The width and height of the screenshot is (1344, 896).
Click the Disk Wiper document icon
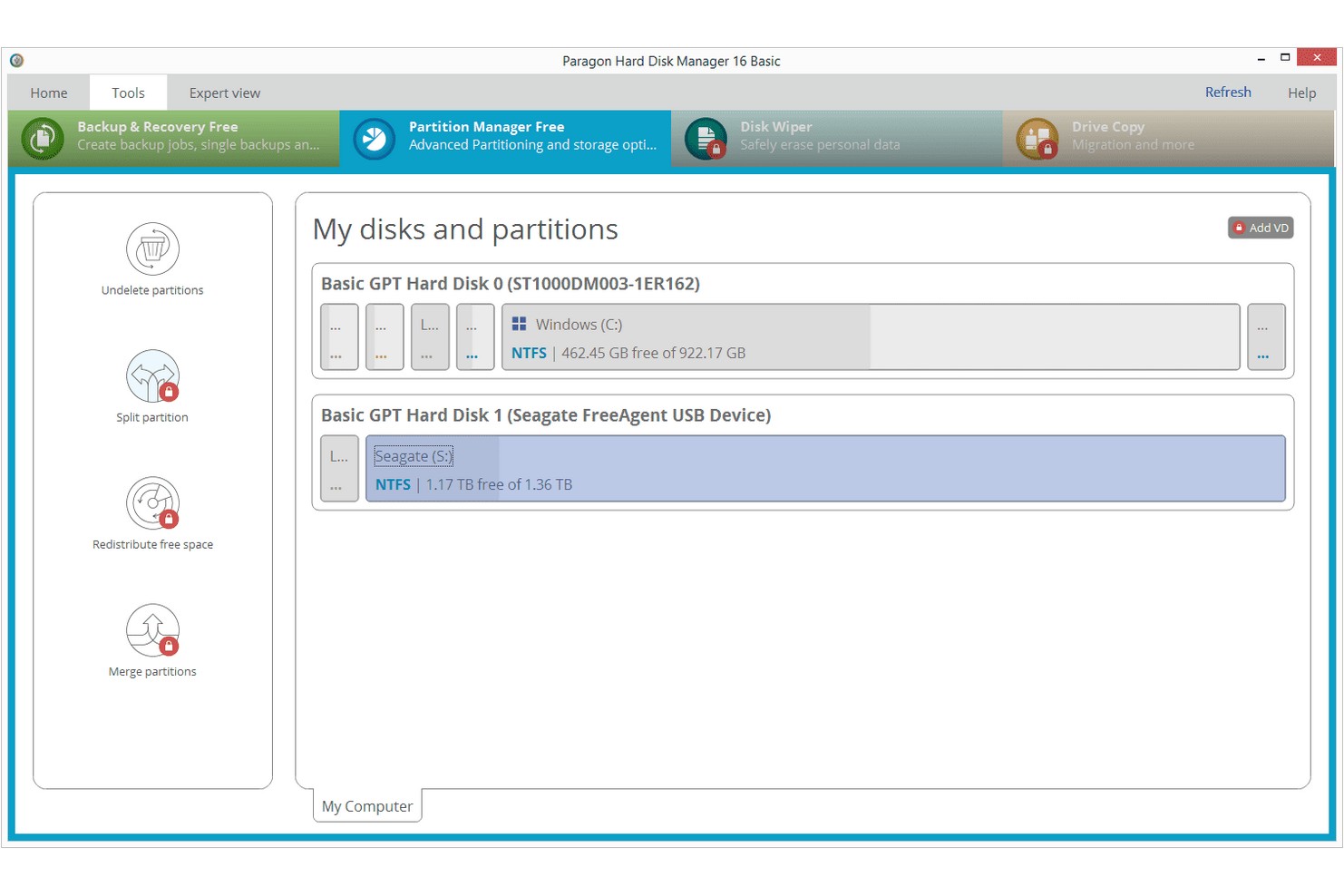coord(706,139)
